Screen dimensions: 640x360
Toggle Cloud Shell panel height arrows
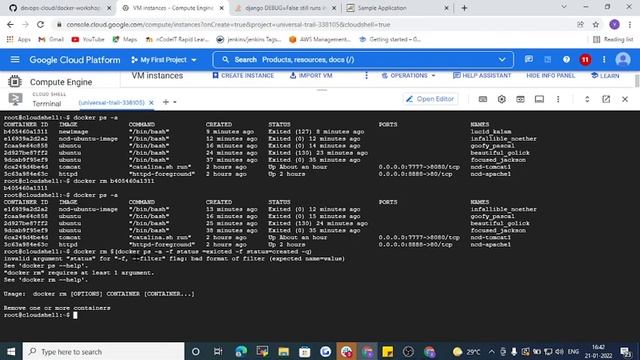[587, 99]
